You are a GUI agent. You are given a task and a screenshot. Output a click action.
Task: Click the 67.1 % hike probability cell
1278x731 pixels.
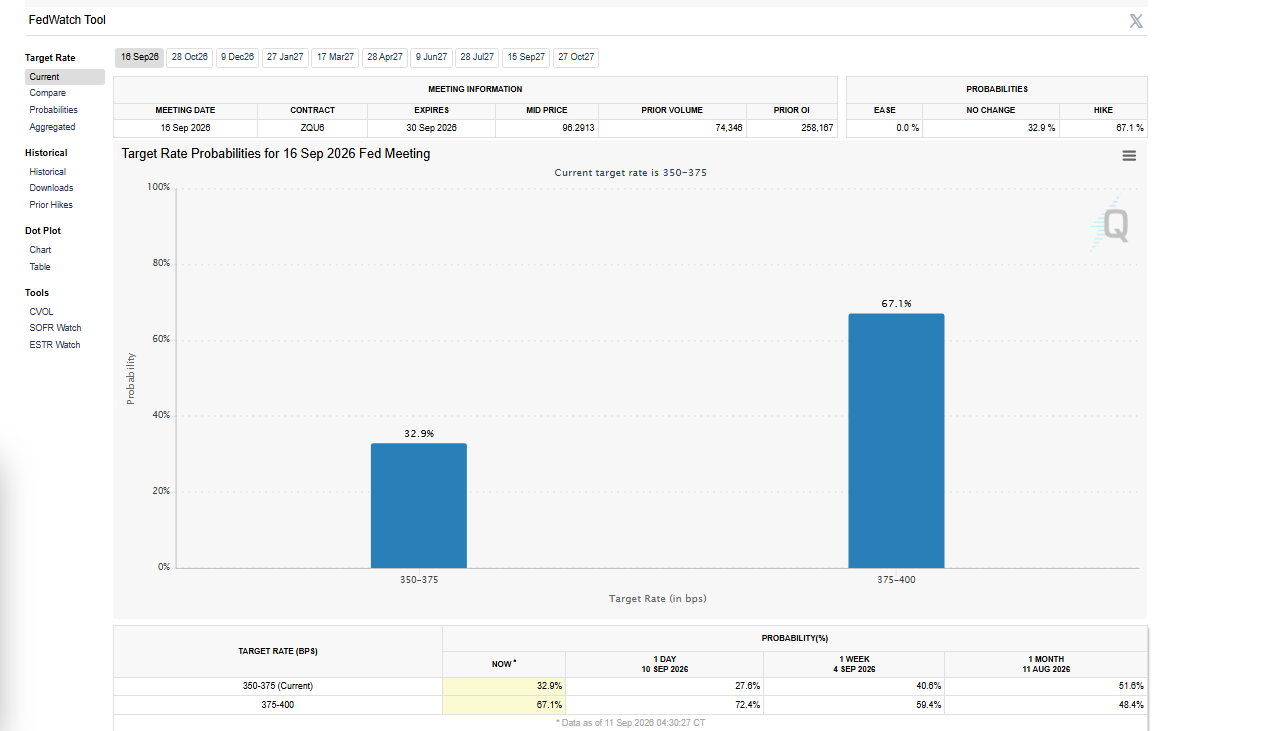pos(1103,128)
